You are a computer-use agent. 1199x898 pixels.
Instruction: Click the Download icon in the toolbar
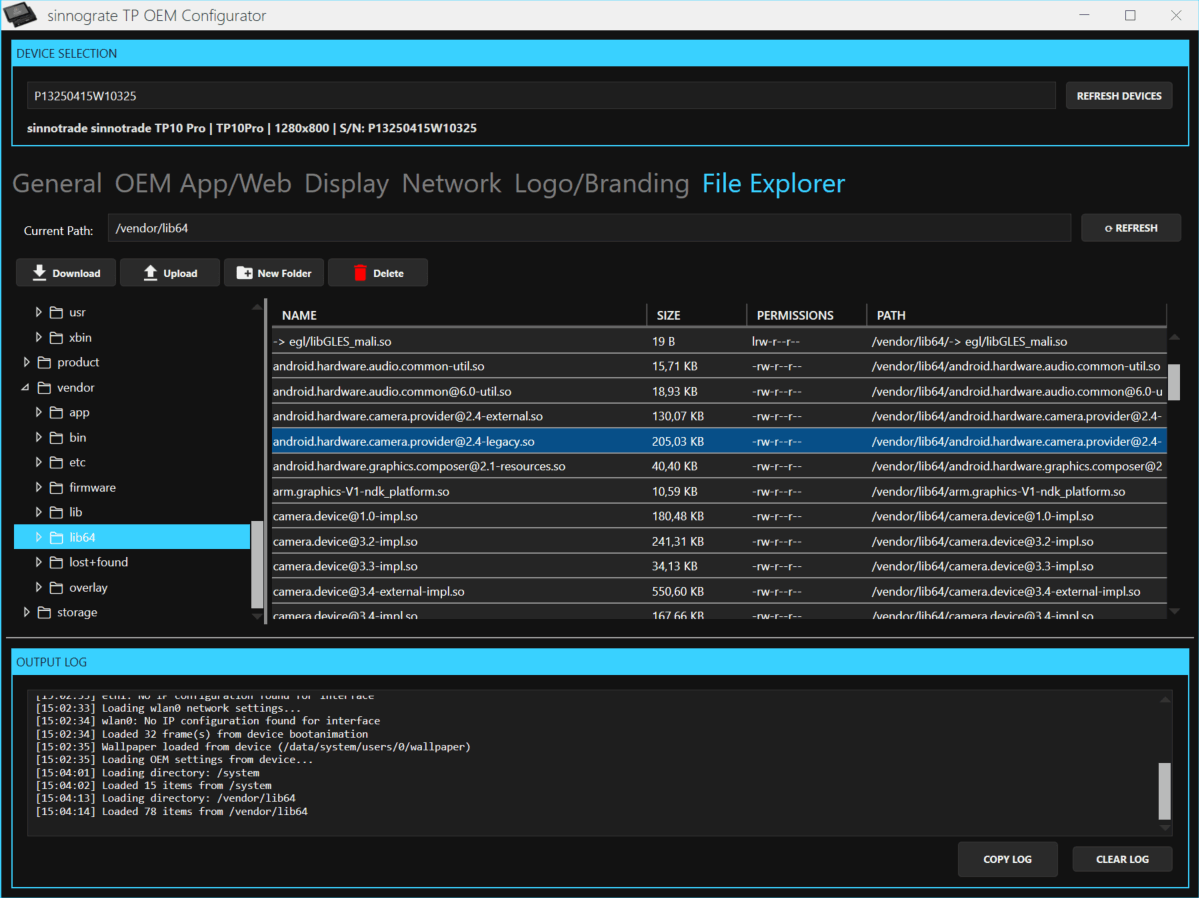(40, 272)
